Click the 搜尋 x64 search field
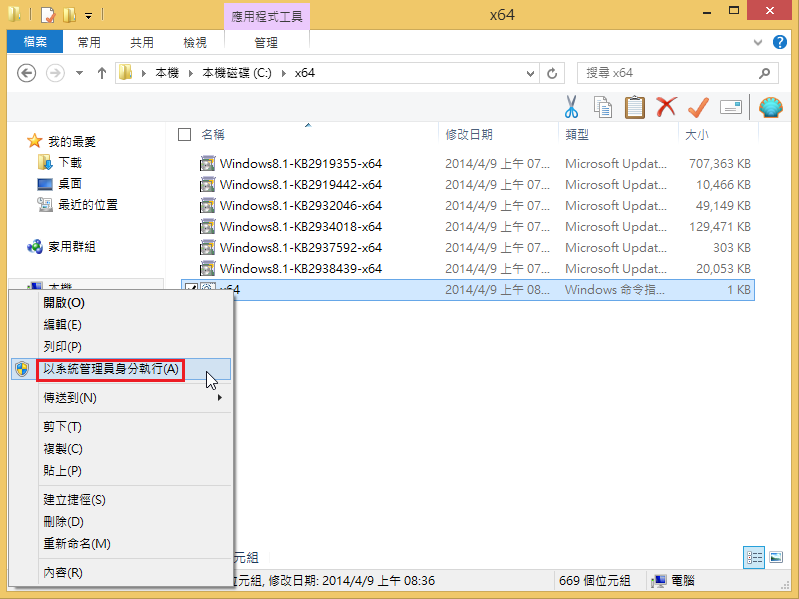The image size is (799, 599). click(x=667, y=73)
